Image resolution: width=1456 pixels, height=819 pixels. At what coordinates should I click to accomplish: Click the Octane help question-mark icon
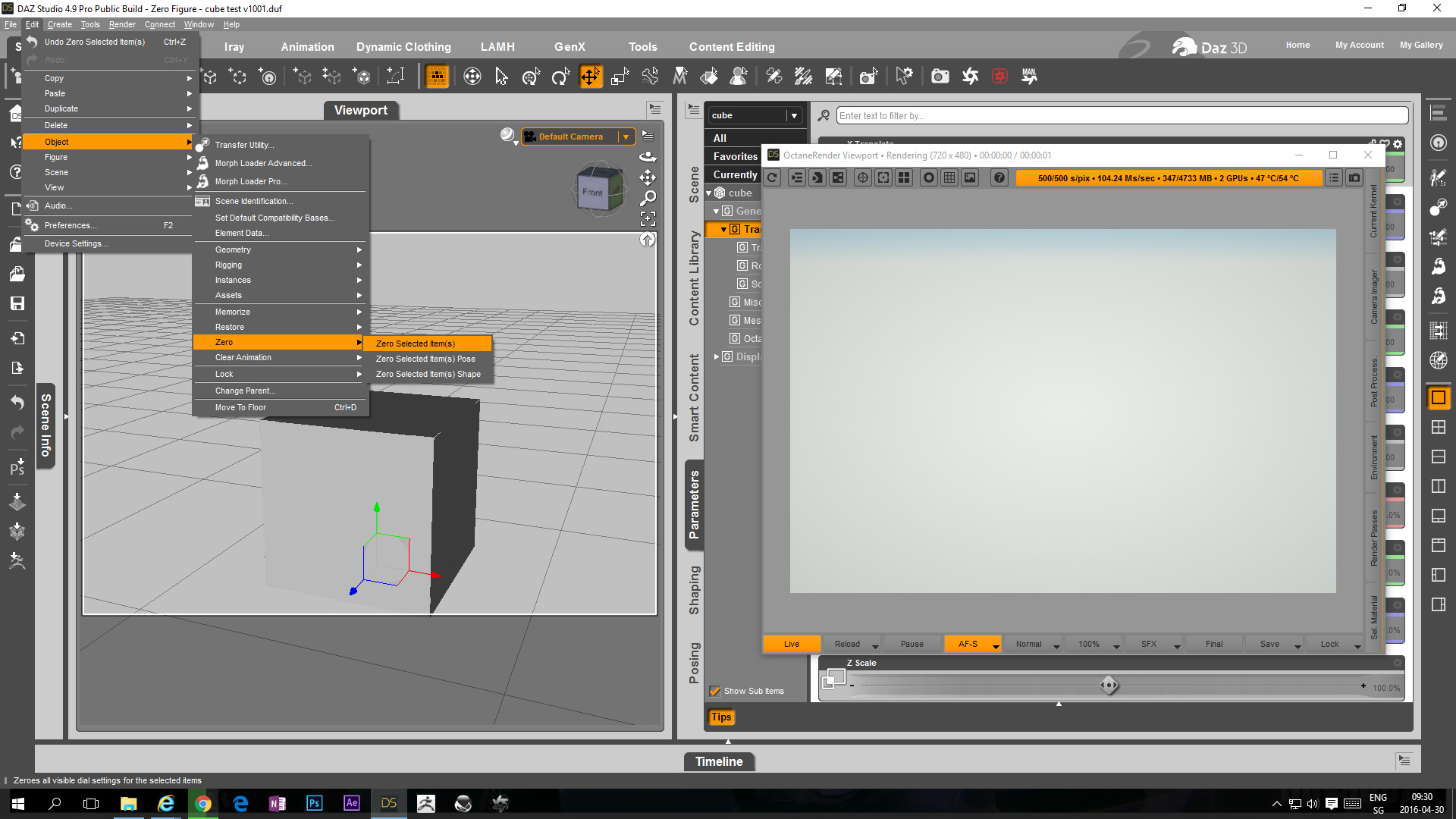(999, 177)
